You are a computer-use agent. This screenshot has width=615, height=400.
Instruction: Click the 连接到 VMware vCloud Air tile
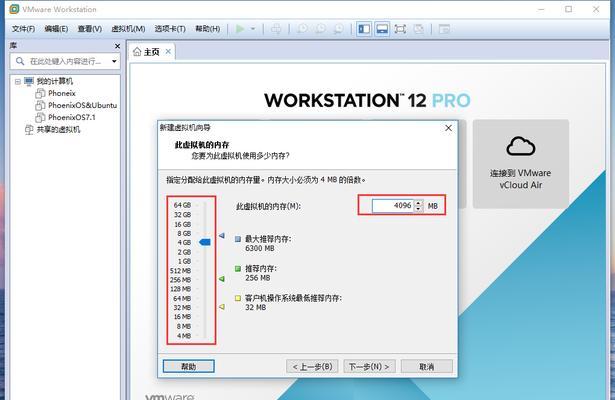coord(520,164)
